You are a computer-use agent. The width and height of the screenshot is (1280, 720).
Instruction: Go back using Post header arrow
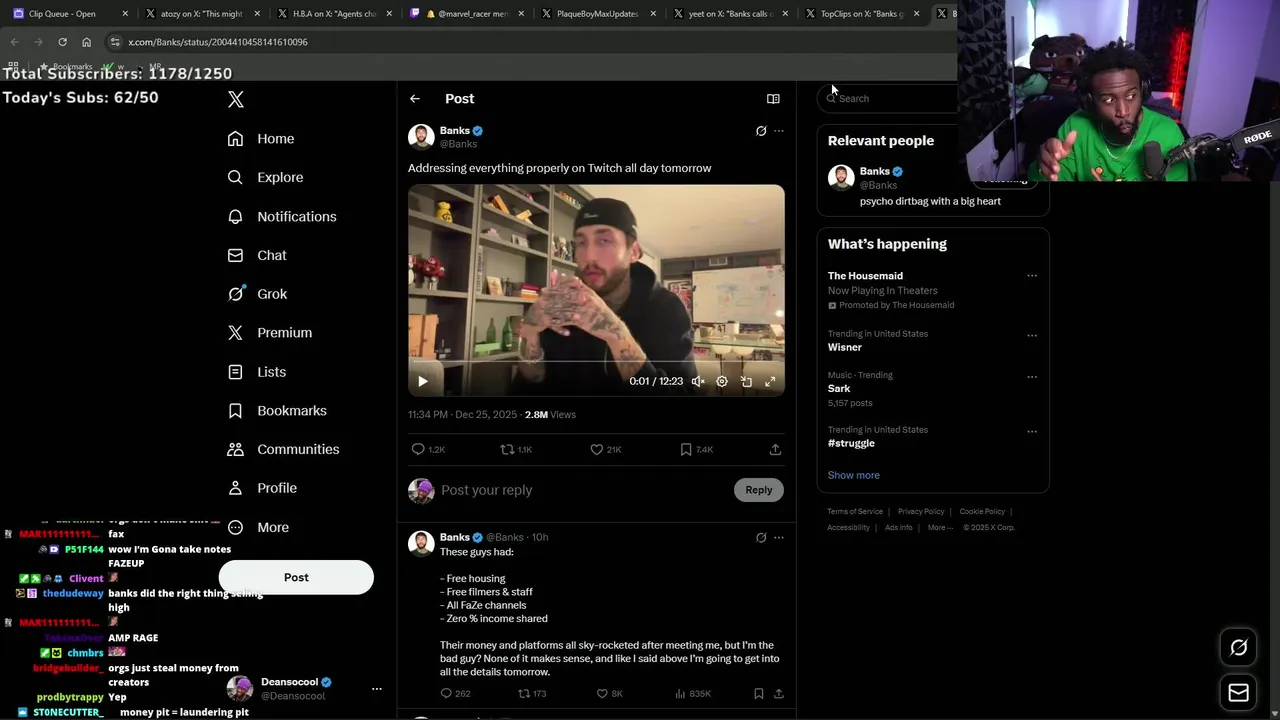415,99
